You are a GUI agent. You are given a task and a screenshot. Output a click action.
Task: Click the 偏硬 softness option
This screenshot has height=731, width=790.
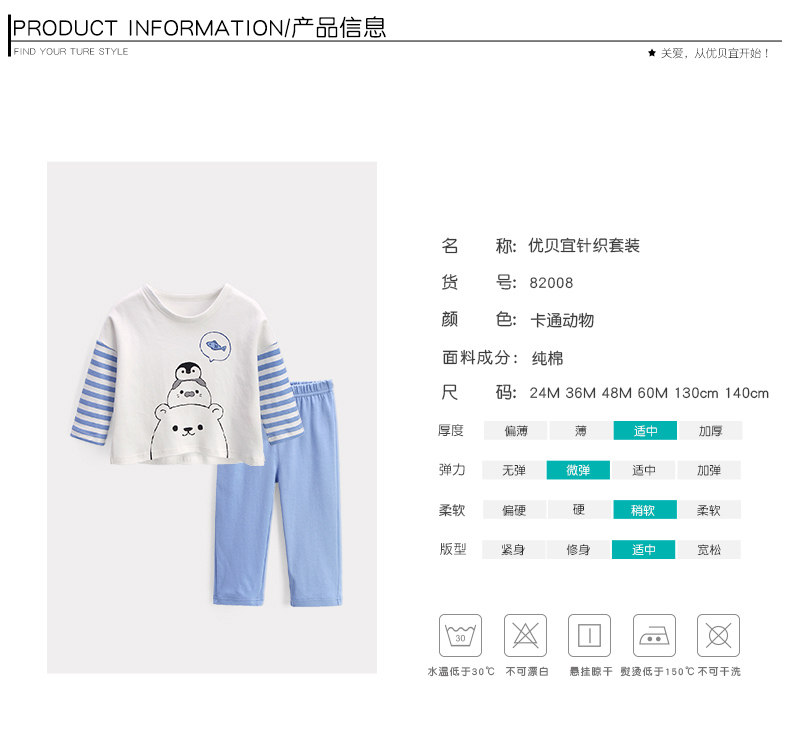click(x=514, y=510)
